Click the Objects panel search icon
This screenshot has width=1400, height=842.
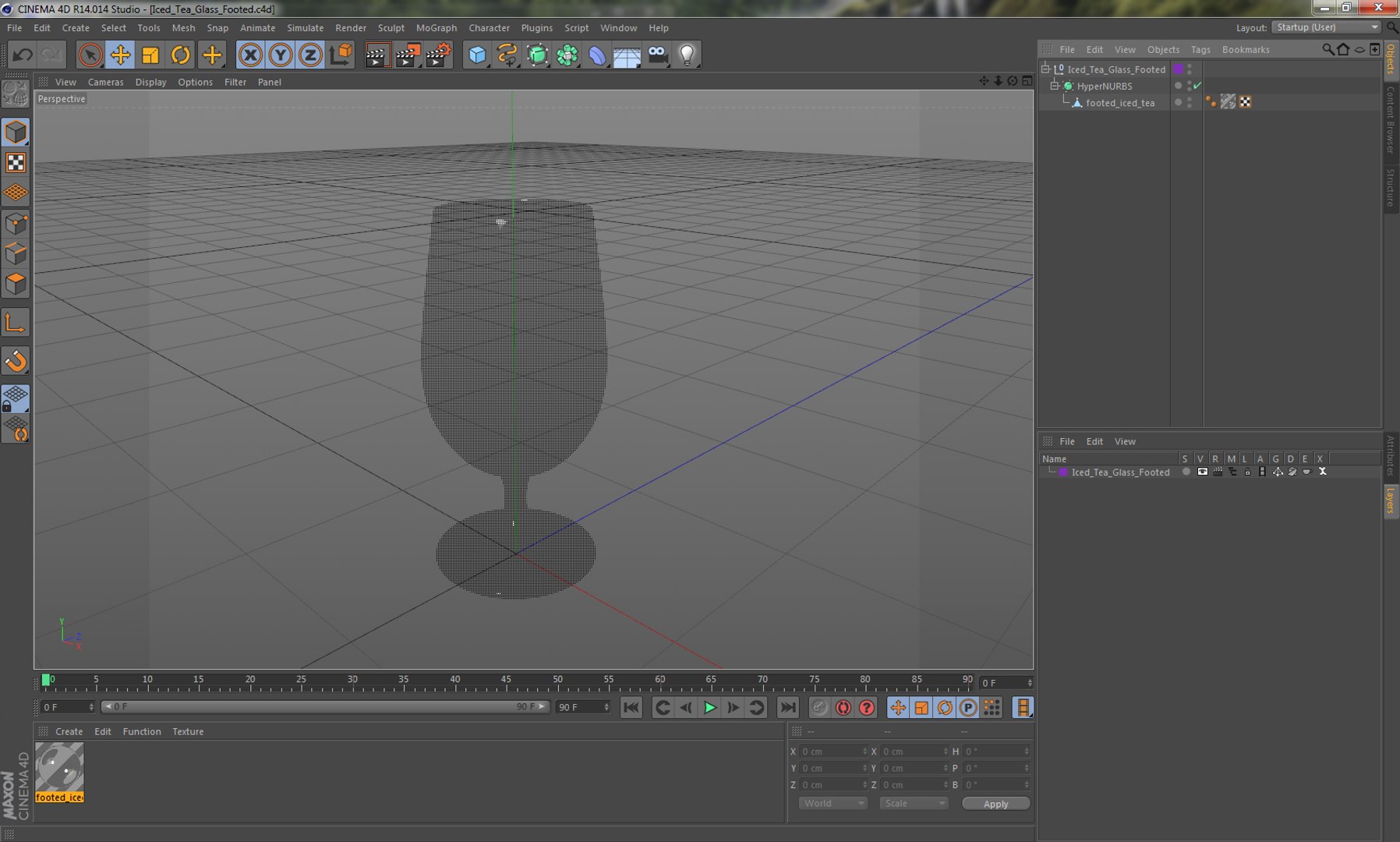coord(1328,49)
